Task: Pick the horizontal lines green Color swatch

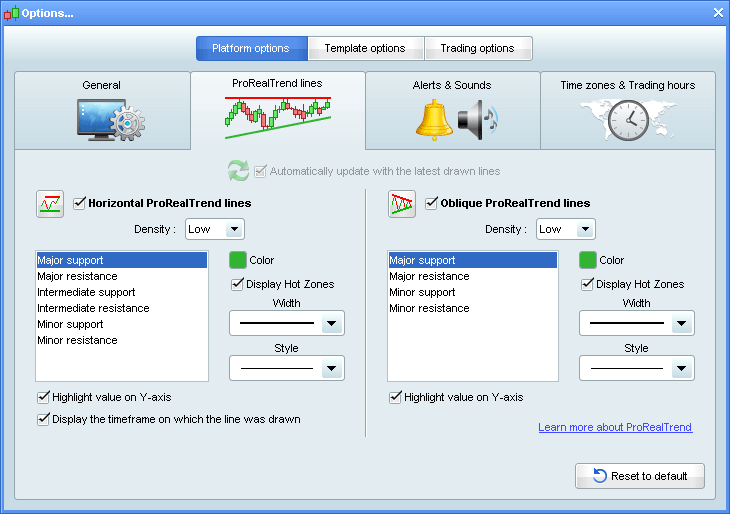Action: (238, 260)
